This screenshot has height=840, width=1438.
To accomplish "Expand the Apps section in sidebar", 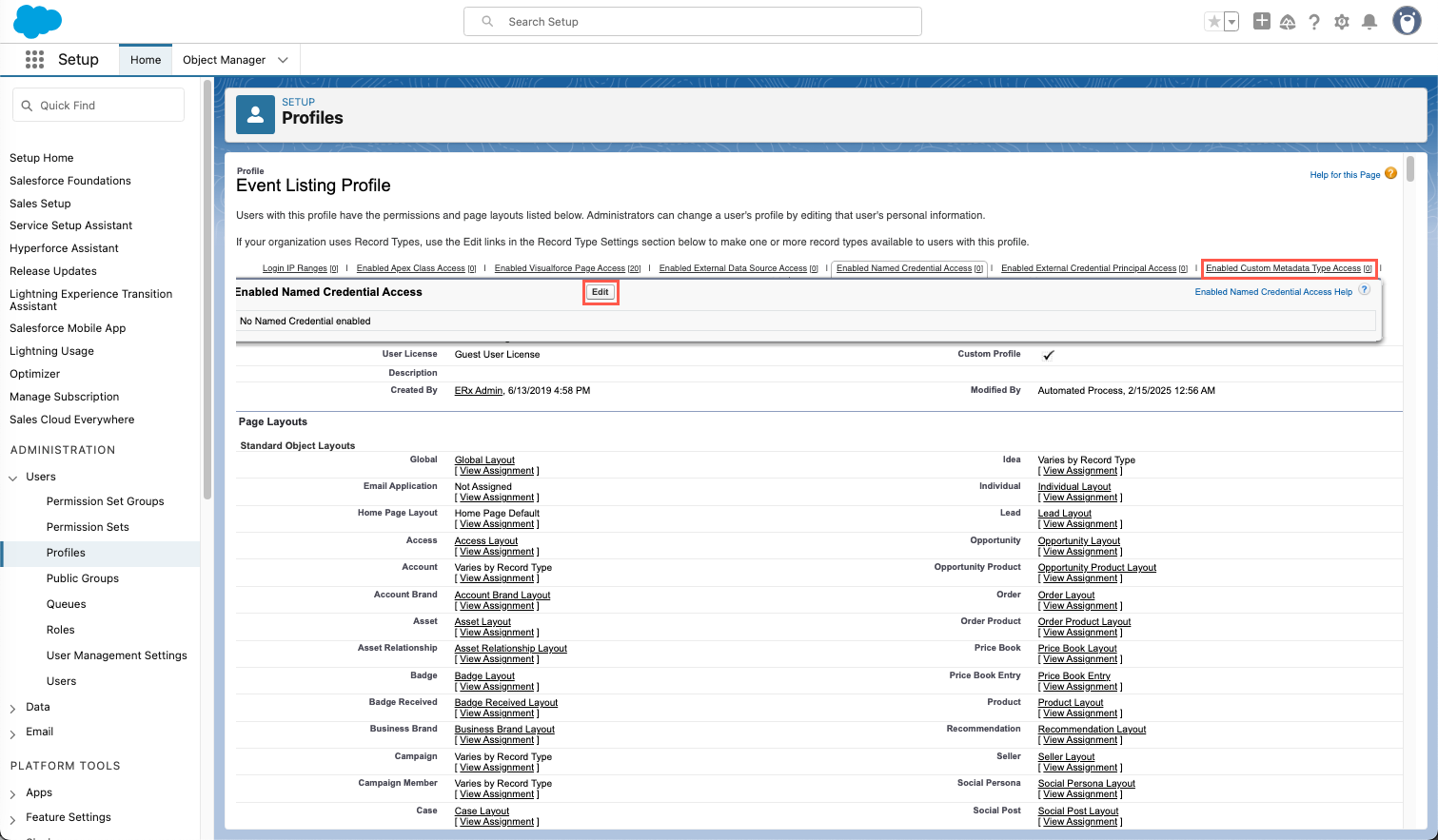I will 13,793.
